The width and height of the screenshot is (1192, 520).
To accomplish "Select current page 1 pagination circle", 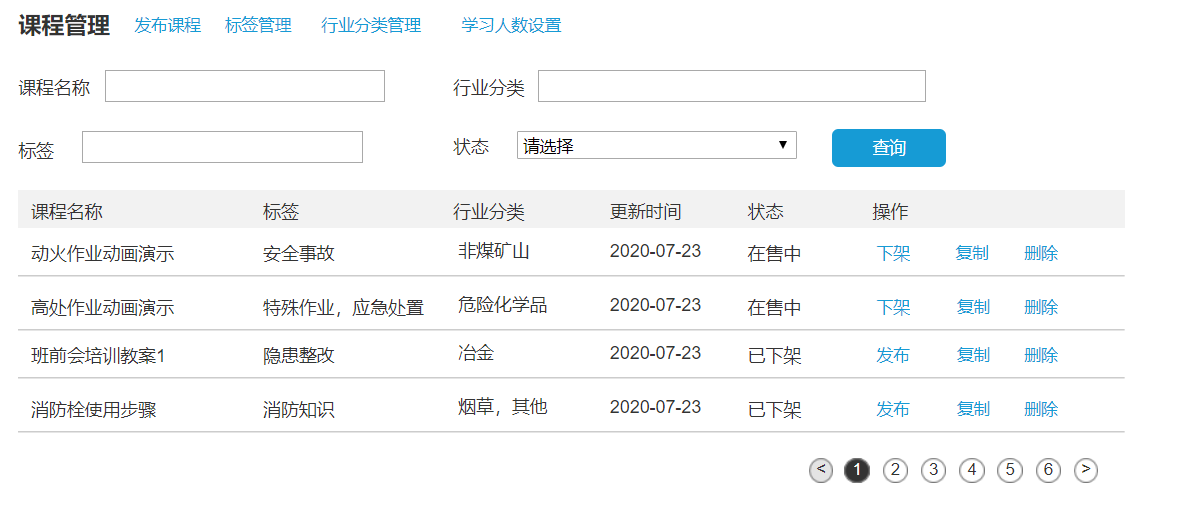I will (x=857, y=470).
